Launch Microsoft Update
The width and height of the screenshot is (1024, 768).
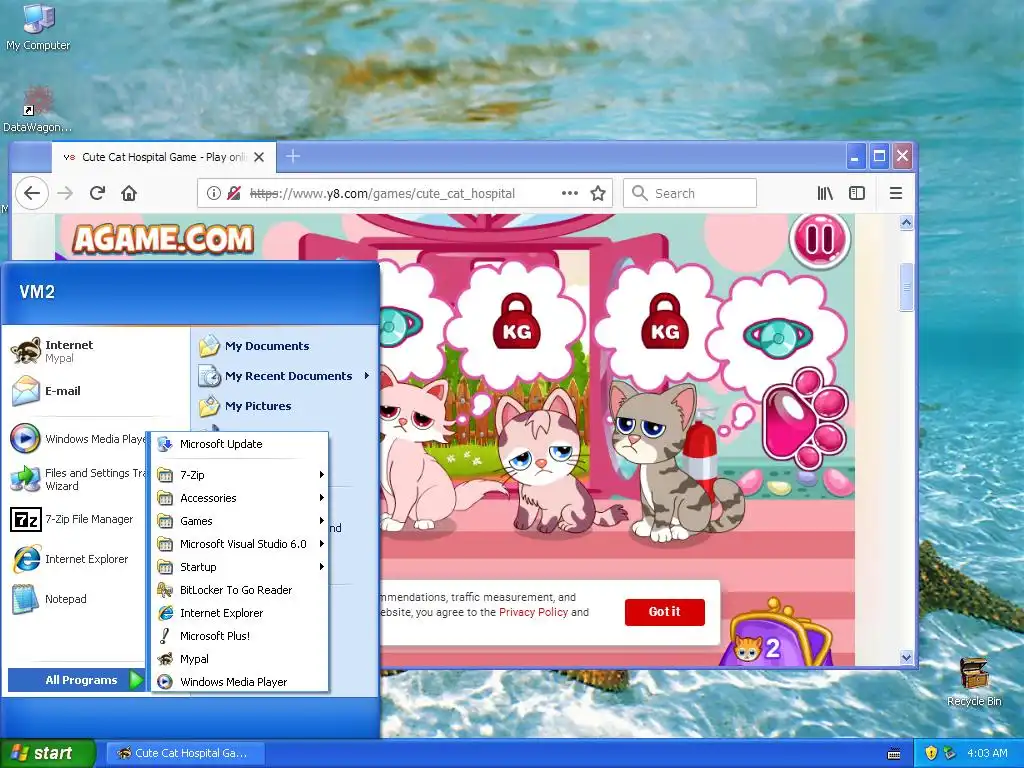(240, 444)
